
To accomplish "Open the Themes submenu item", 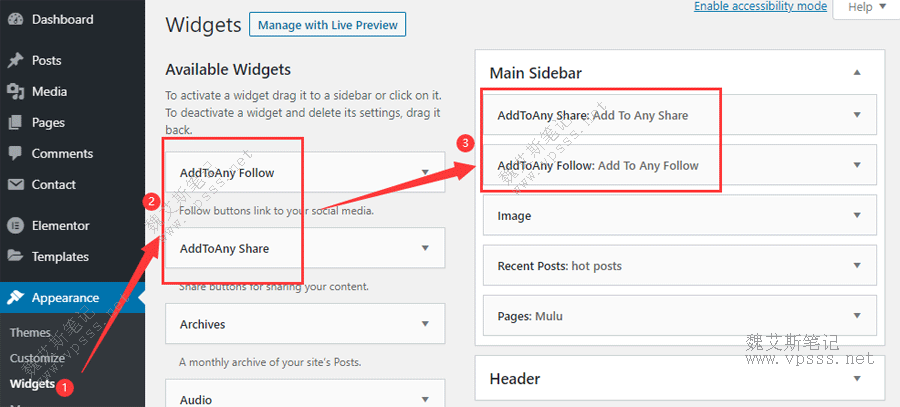I will point(30,333).
